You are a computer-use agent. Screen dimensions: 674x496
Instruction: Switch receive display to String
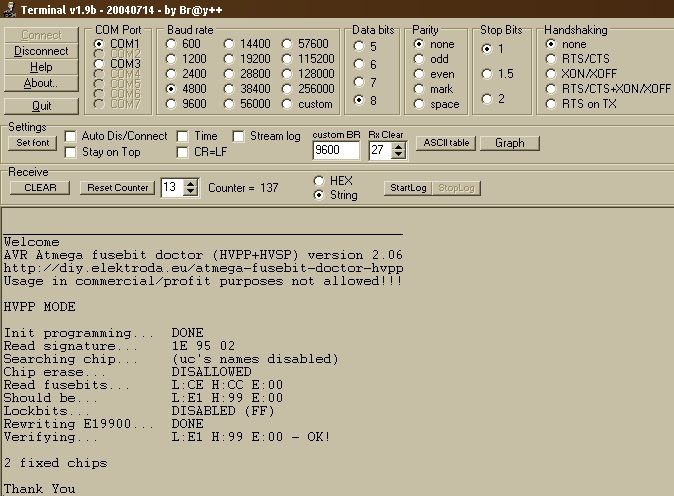pos(319,195)
